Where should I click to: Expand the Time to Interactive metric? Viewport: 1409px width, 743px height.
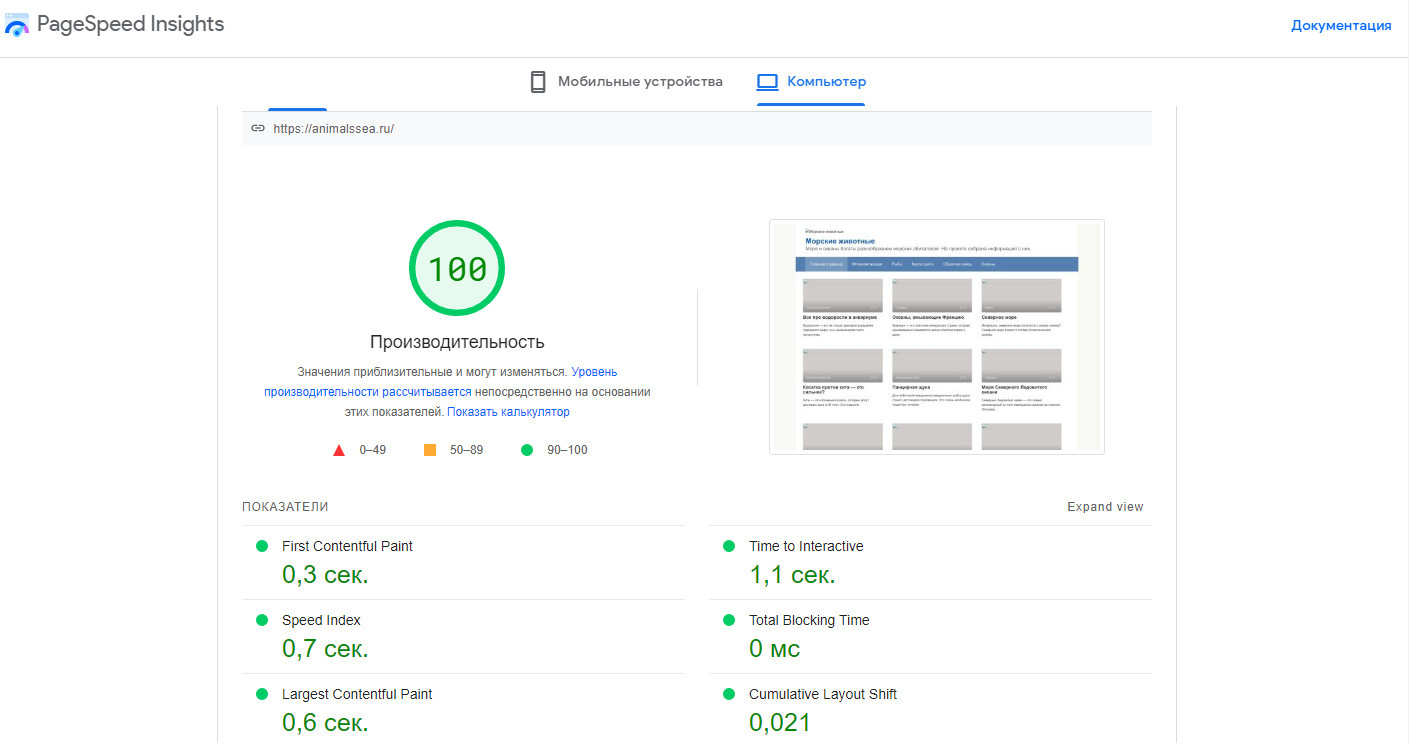click(x=805, y=546)
